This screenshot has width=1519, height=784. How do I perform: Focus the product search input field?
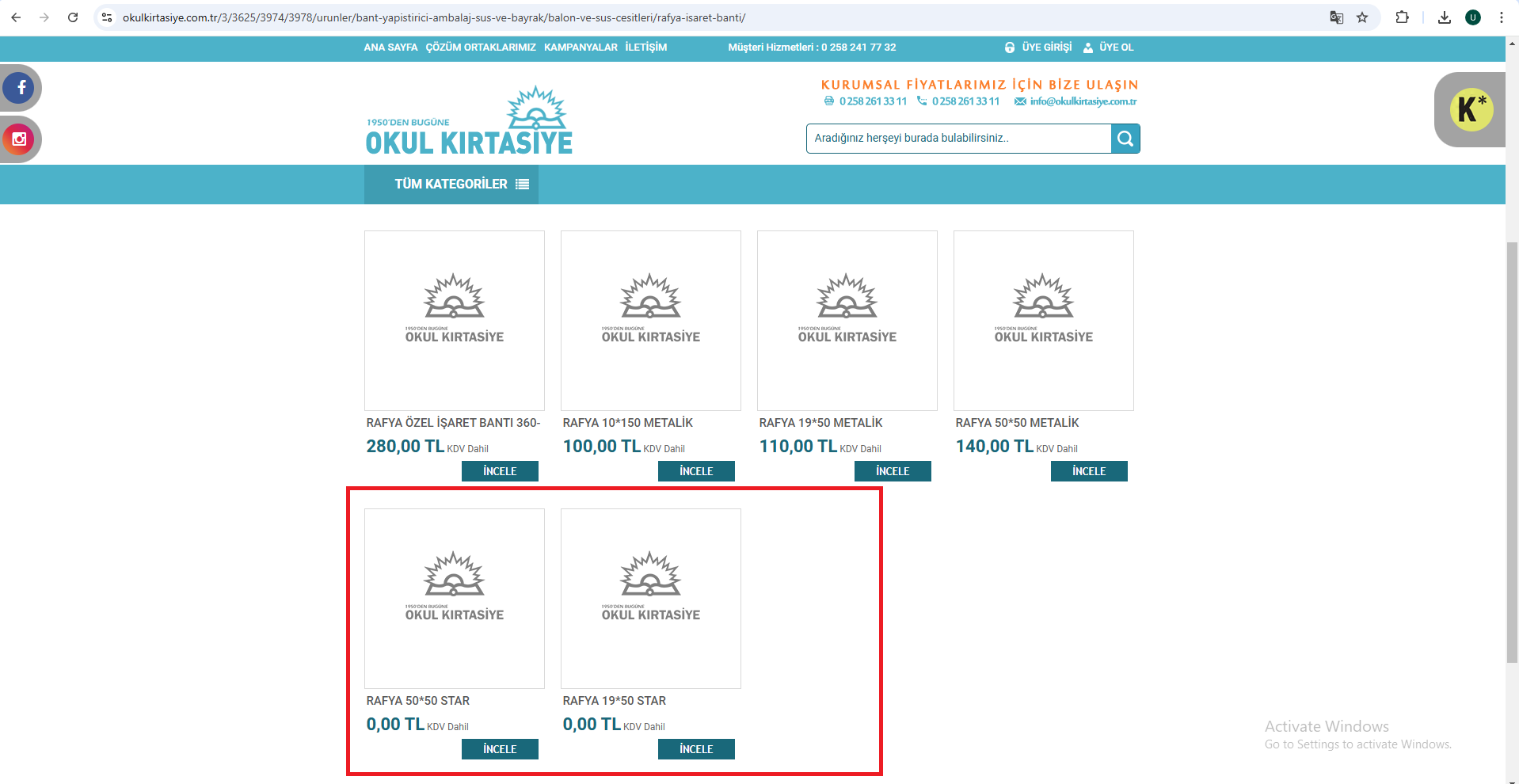(x=958, y=139)
